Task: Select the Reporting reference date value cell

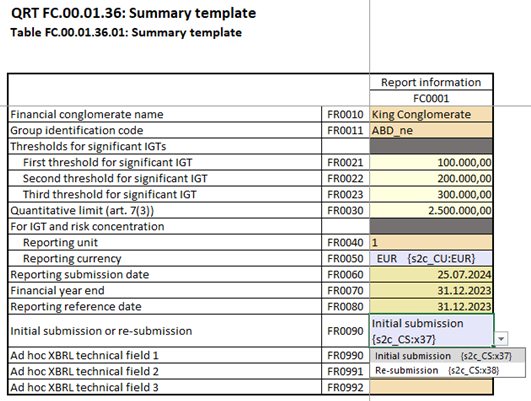Action: (431, 306)
